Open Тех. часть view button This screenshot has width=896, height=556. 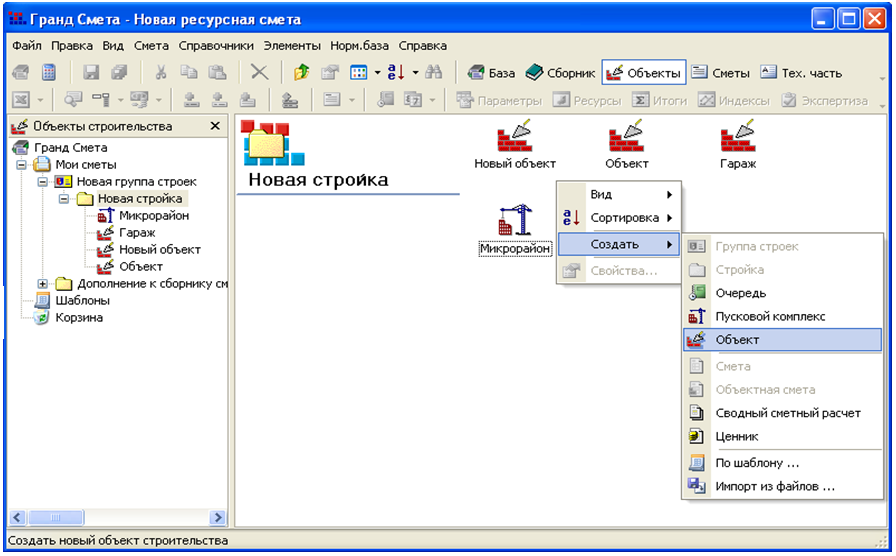(801, 73)
